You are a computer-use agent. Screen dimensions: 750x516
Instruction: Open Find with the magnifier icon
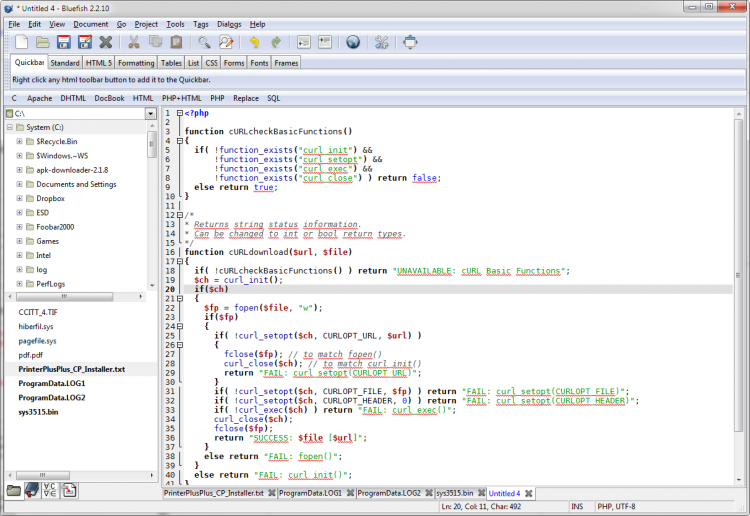pos(204,43)
